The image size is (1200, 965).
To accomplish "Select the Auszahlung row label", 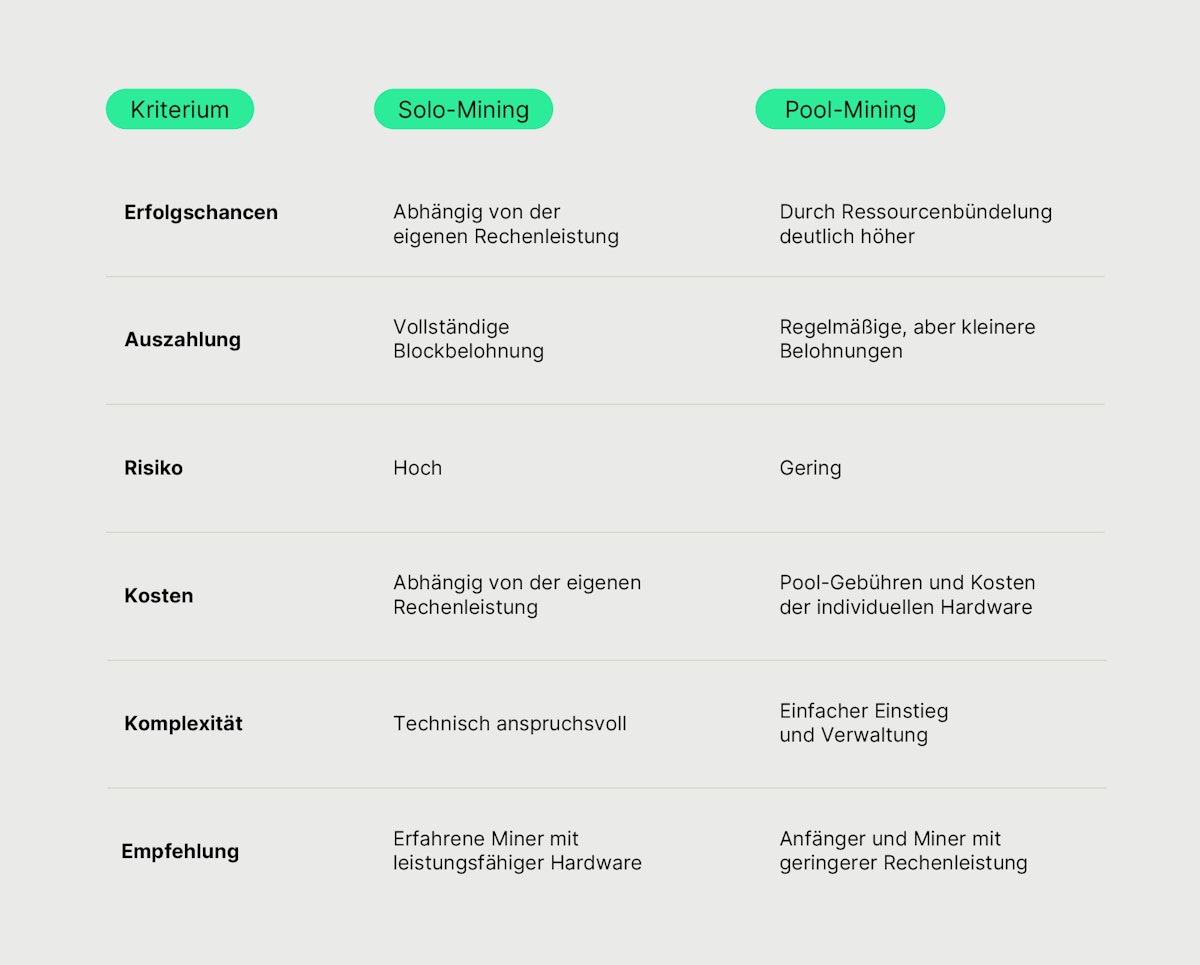I will point(182,339).
